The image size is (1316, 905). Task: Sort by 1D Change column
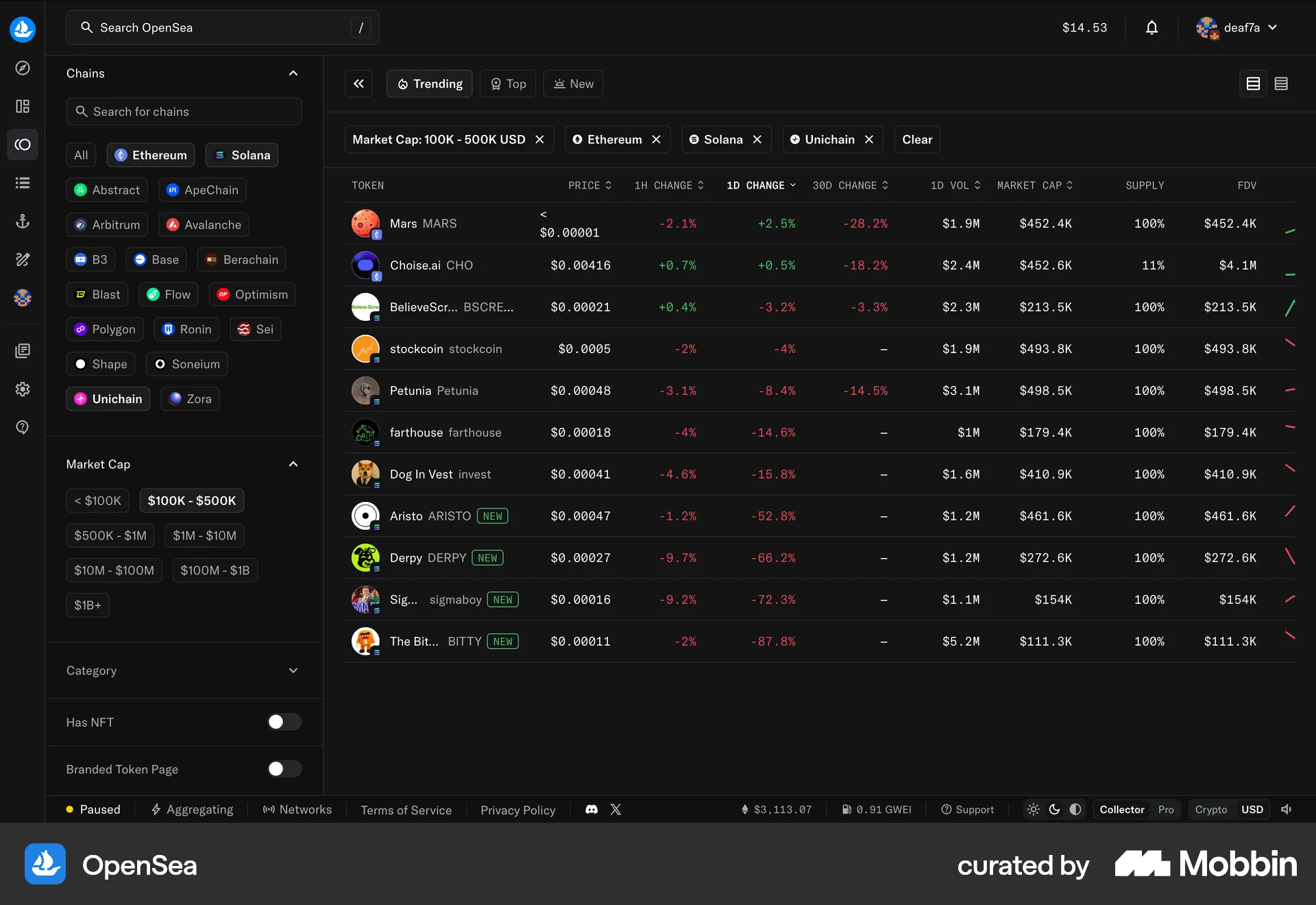pyautogui.click(x=761, y=185)
